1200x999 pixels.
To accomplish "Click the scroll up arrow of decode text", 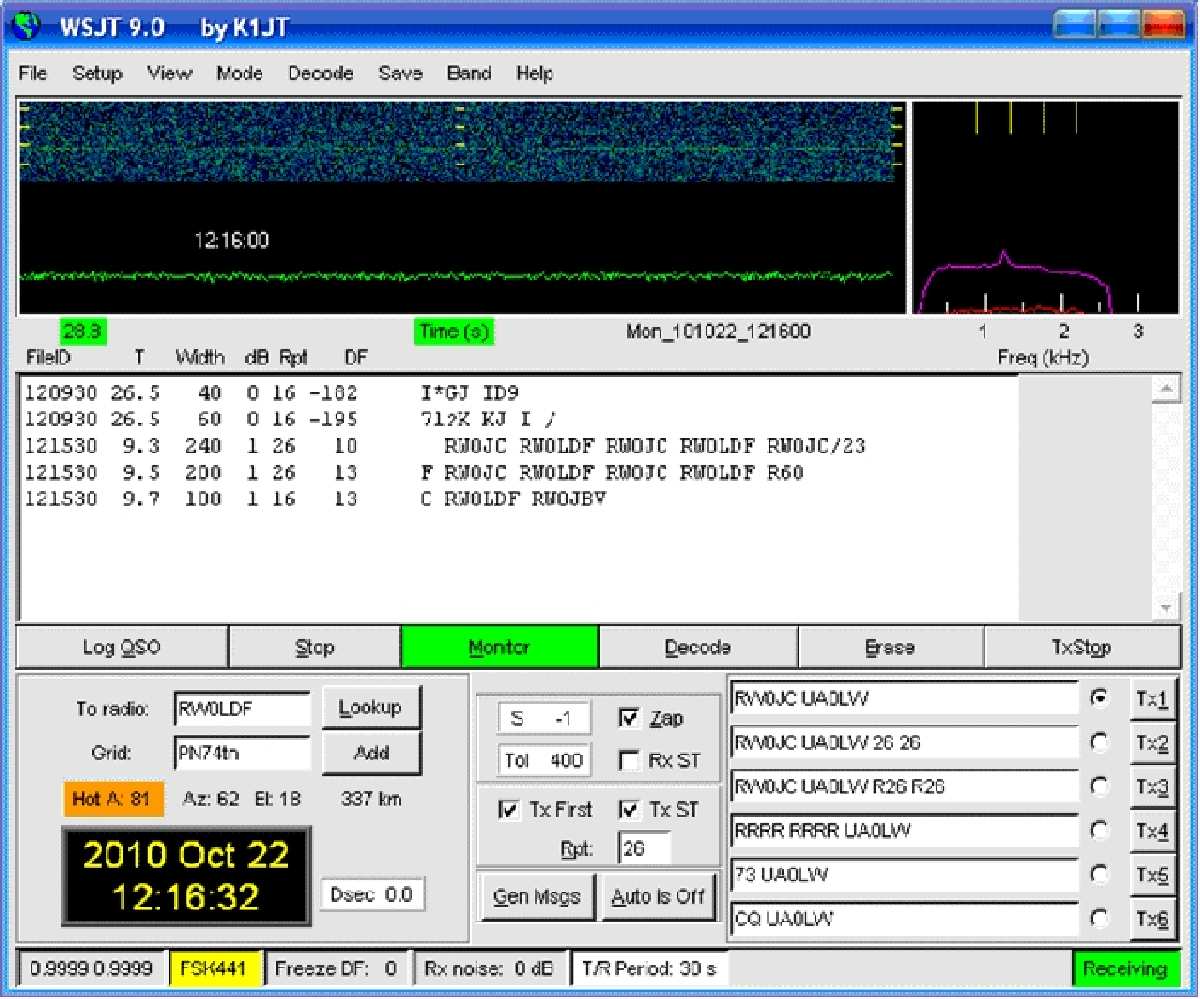I will (x=1166, y=390).
